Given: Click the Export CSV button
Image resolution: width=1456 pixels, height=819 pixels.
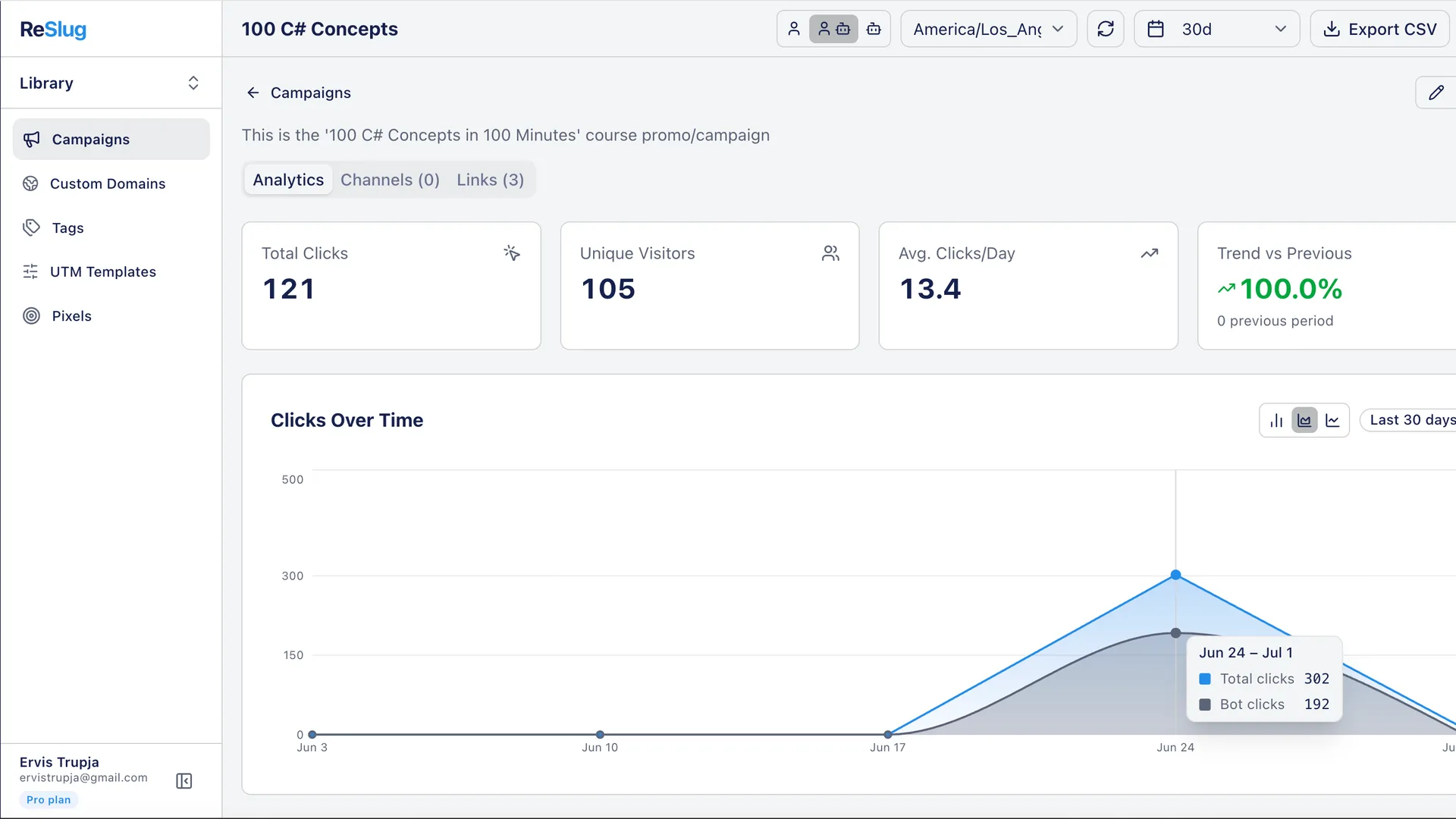Looking at the screenshot, I should (x=1380, y=29).
